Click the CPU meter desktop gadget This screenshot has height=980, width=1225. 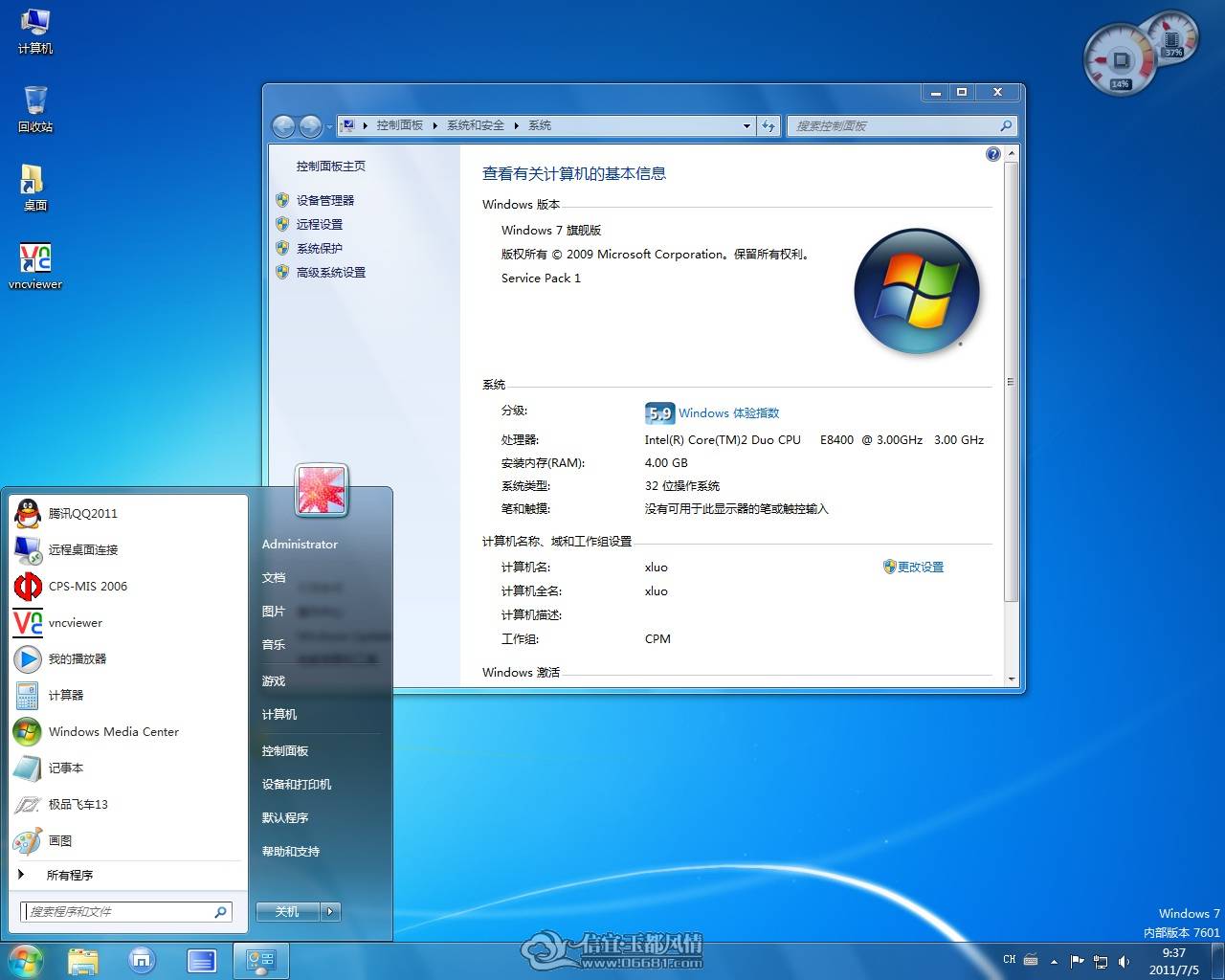point(1119,59)
